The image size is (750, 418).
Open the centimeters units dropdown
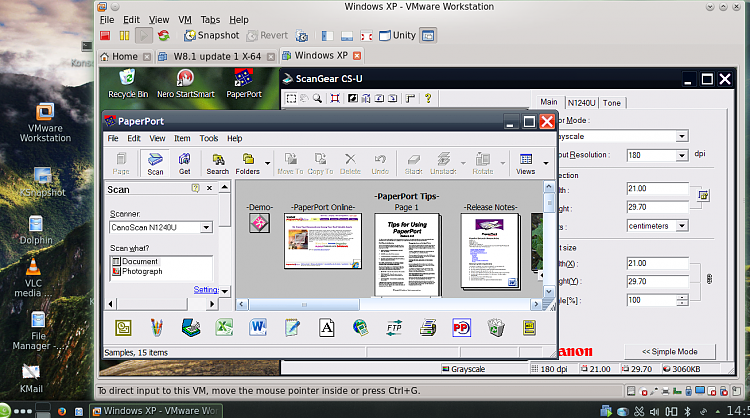tap(682, 225)
